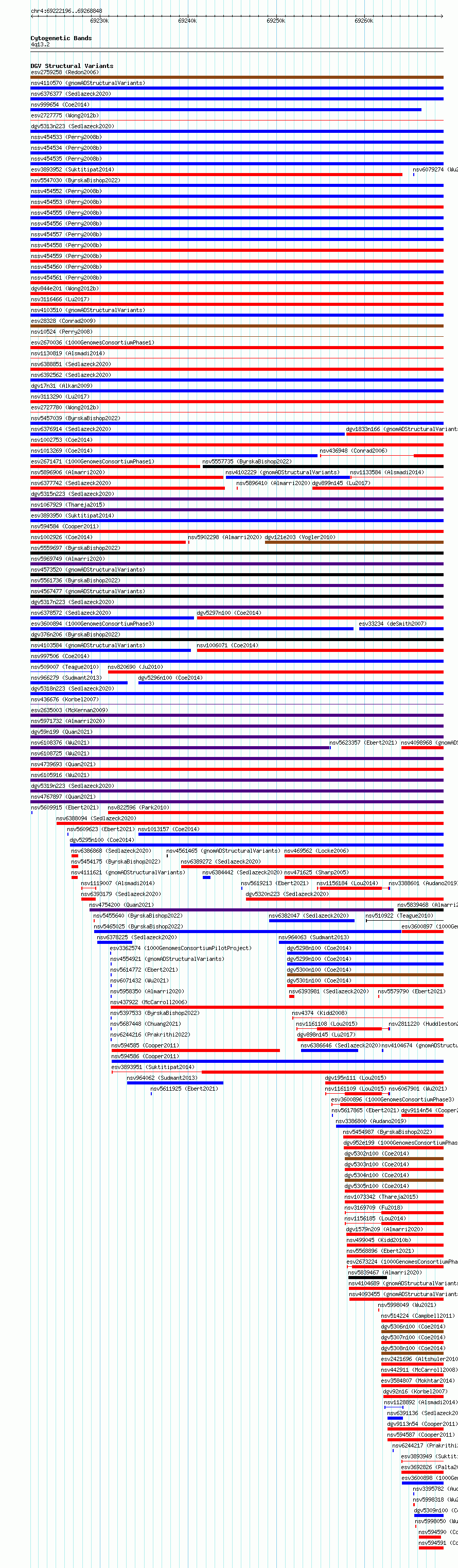Screen dimensions: 458x1568
Task: Open variant nsv5547030 (ByrskaBishop2022)
Action: (76, 181)
